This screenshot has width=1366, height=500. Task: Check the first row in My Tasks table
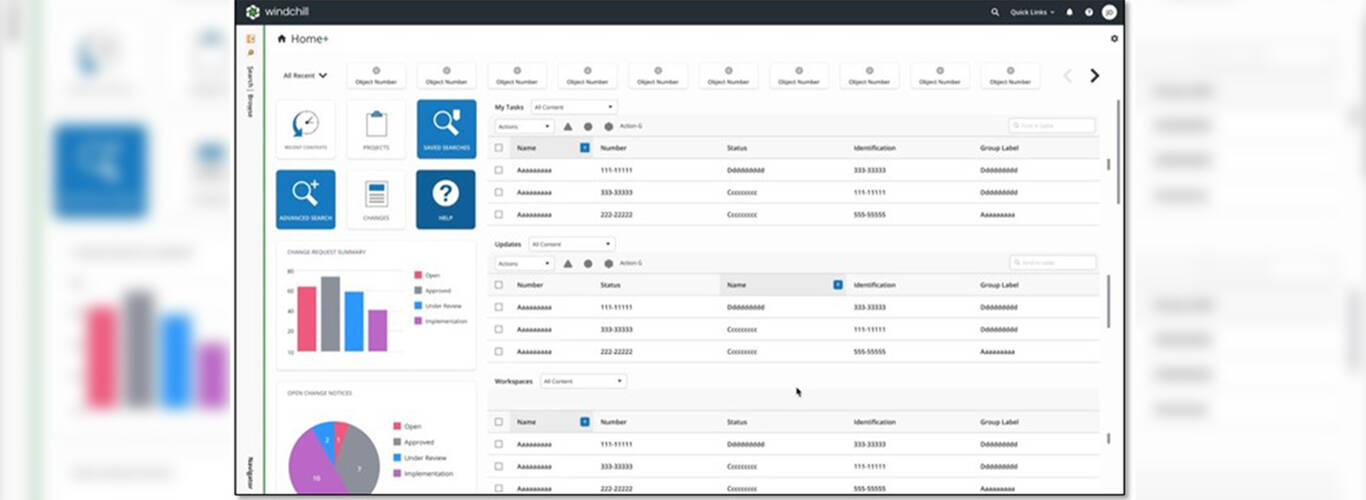pyautogui.click(x=499, y=170)
